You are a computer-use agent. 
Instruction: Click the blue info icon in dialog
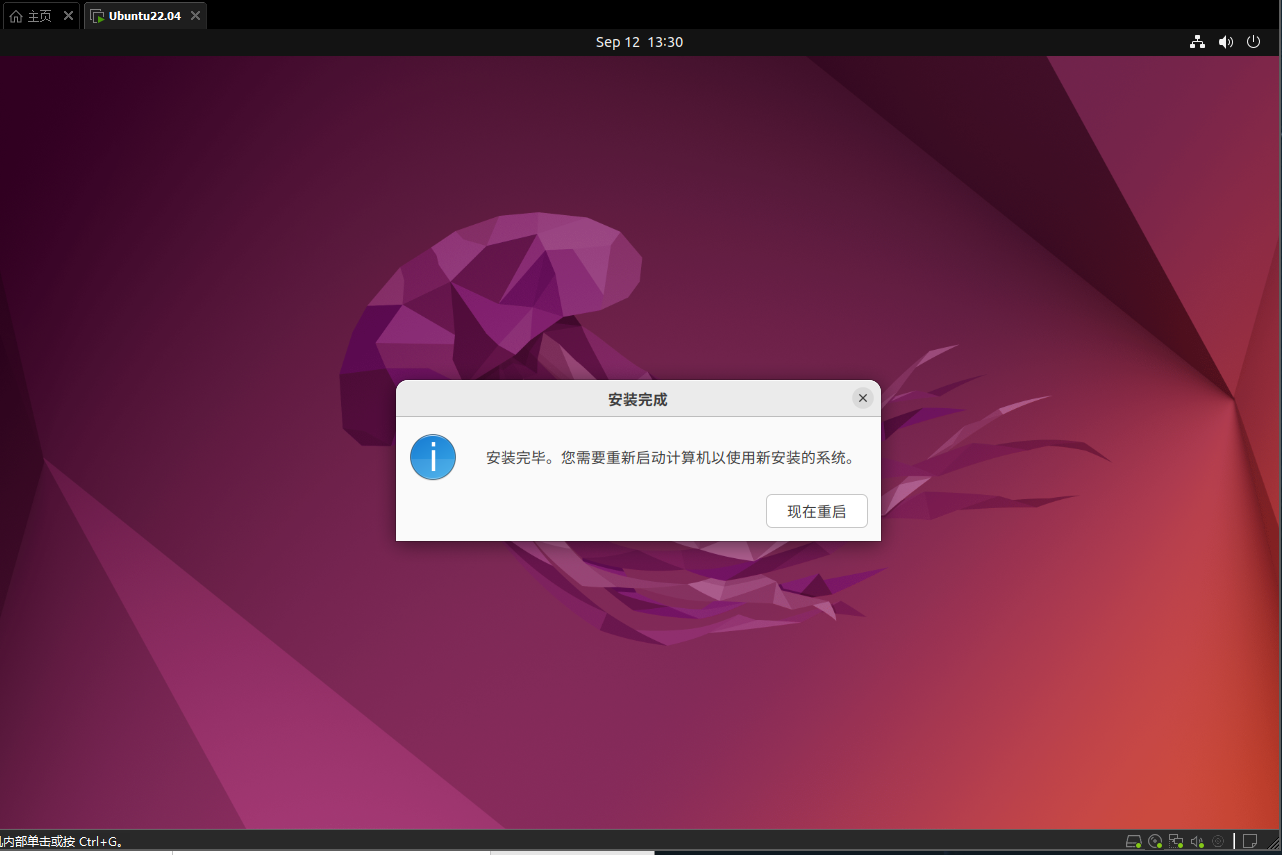point(433,458)
